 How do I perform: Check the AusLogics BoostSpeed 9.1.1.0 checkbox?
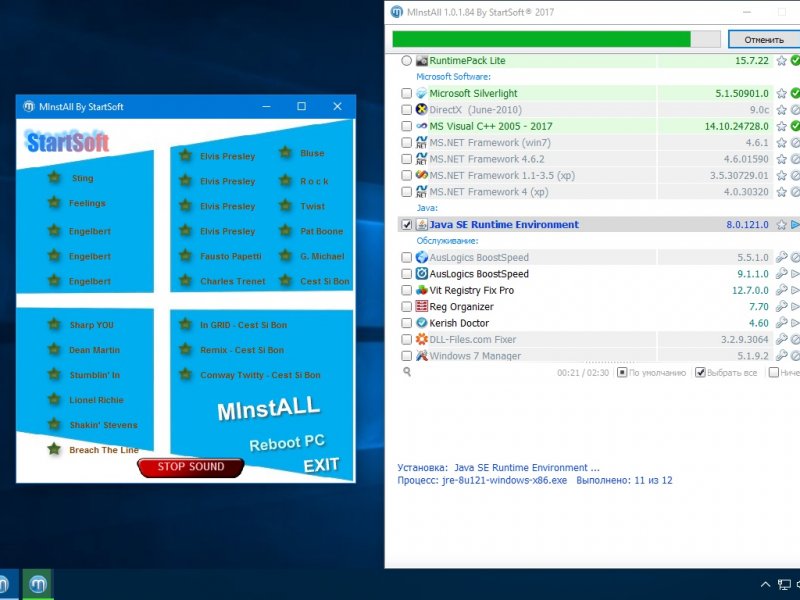coord(406,274)
